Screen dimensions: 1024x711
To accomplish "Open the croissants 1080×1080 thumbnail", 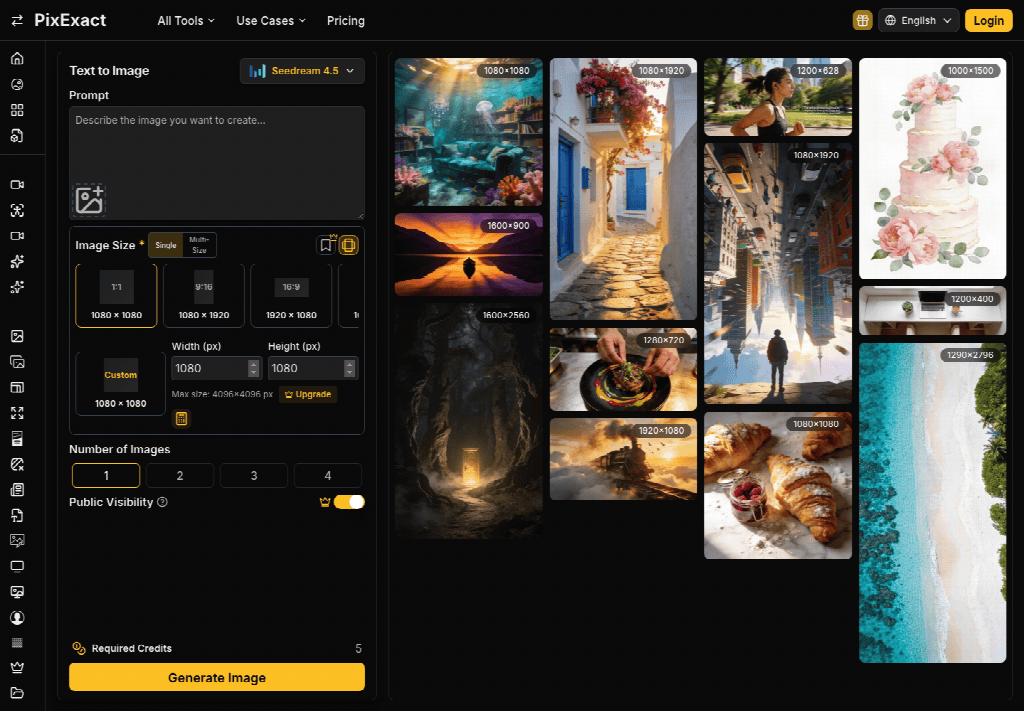I will point(778,485).
